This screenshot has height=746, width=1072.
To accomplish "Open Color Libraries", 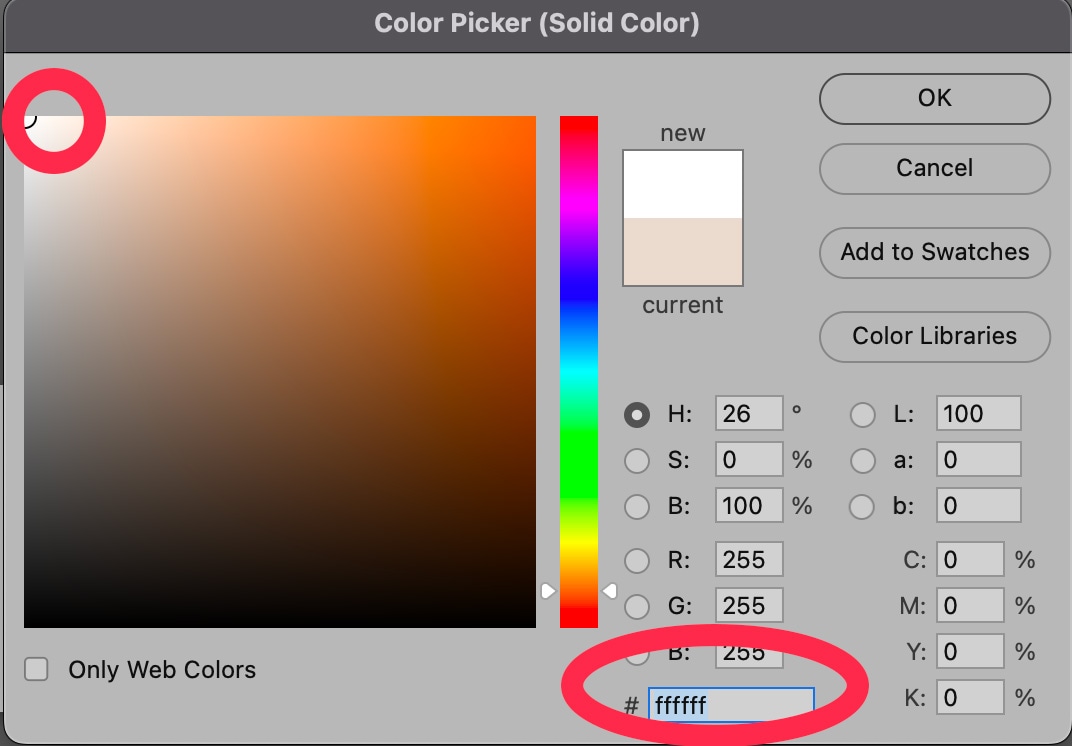I will 934,336.
